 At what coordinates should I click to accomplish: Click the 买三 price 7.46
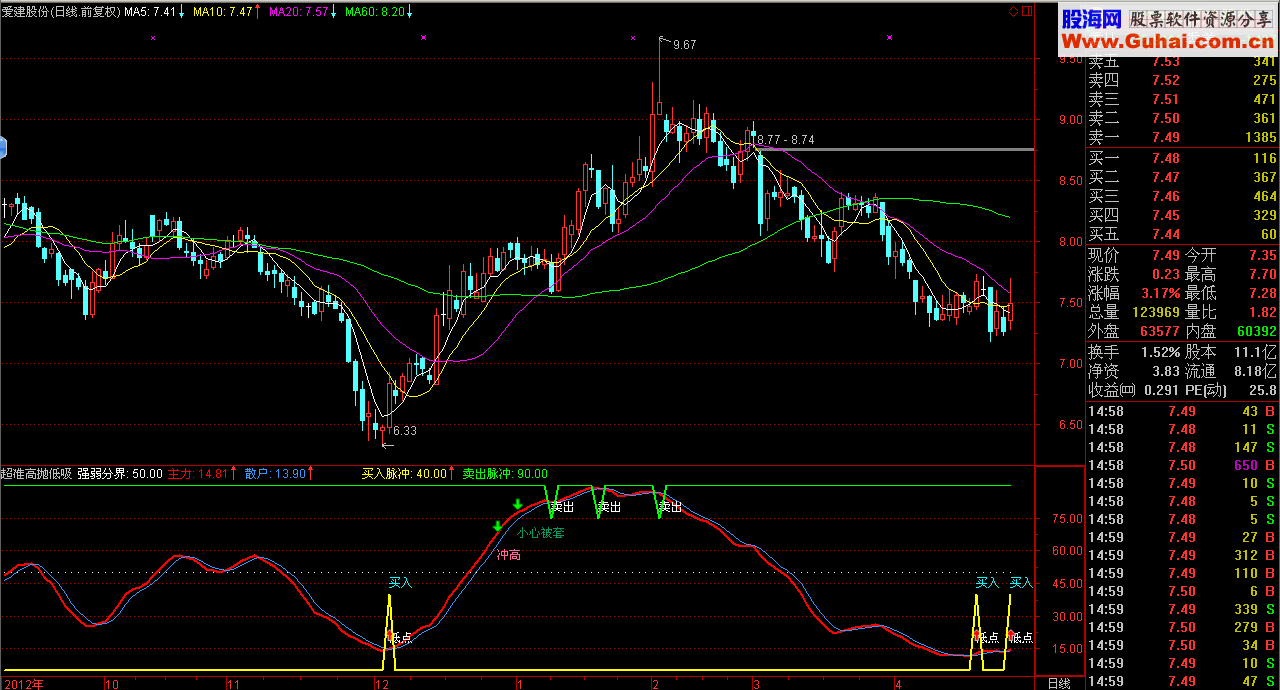pyautogui.click(x=1165, y=196)
